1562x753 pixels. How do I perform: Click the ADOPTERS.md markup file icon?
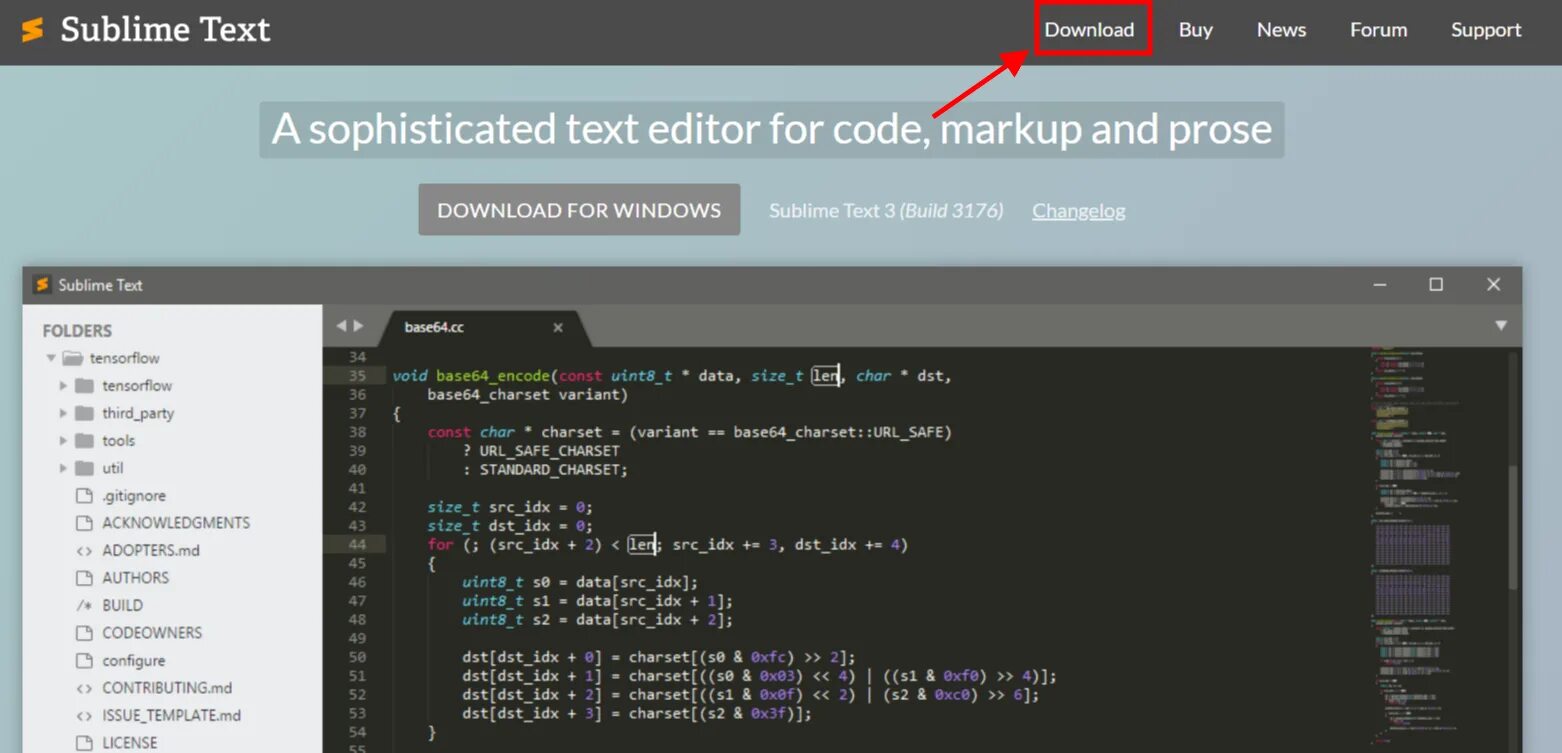tap(84, 551)
